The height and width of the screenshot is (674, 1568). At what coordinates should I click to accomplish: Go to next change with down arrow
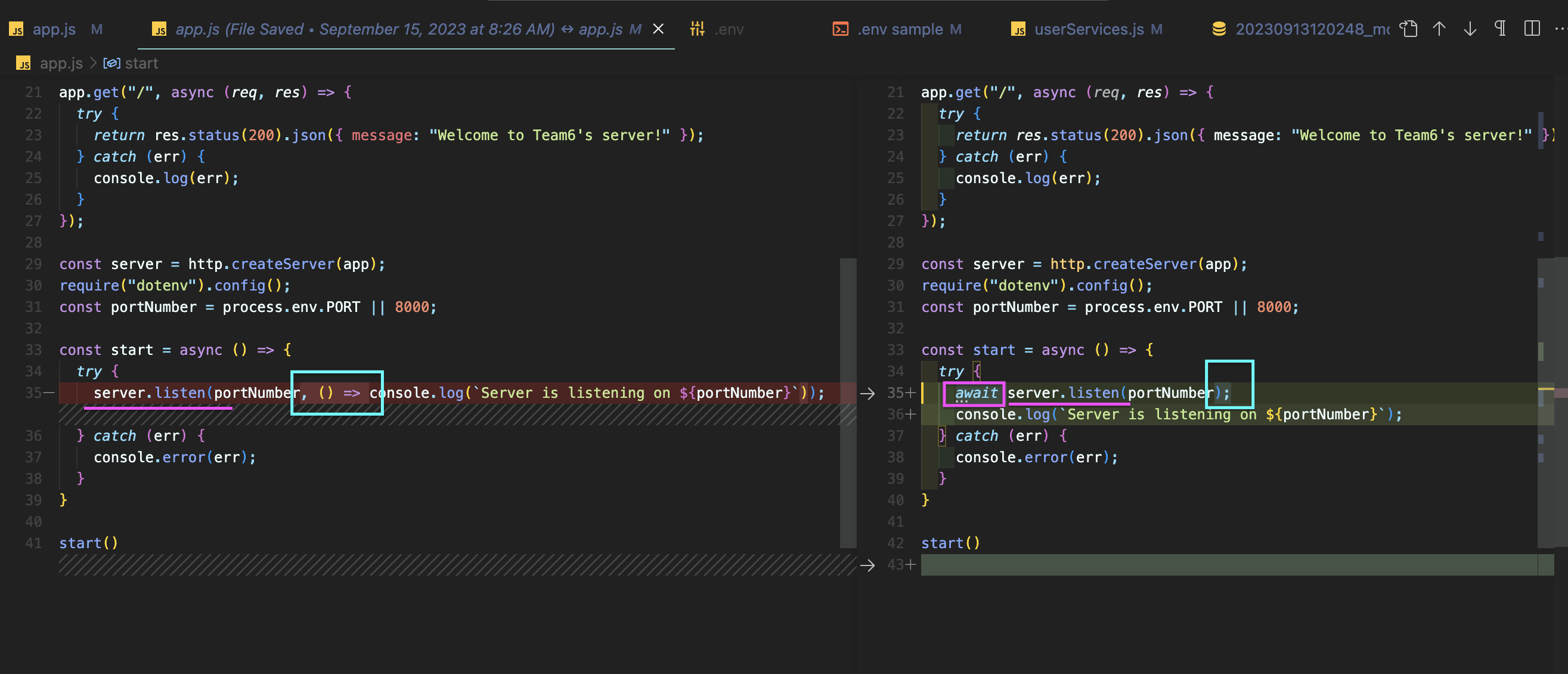tap(1470, 29)
